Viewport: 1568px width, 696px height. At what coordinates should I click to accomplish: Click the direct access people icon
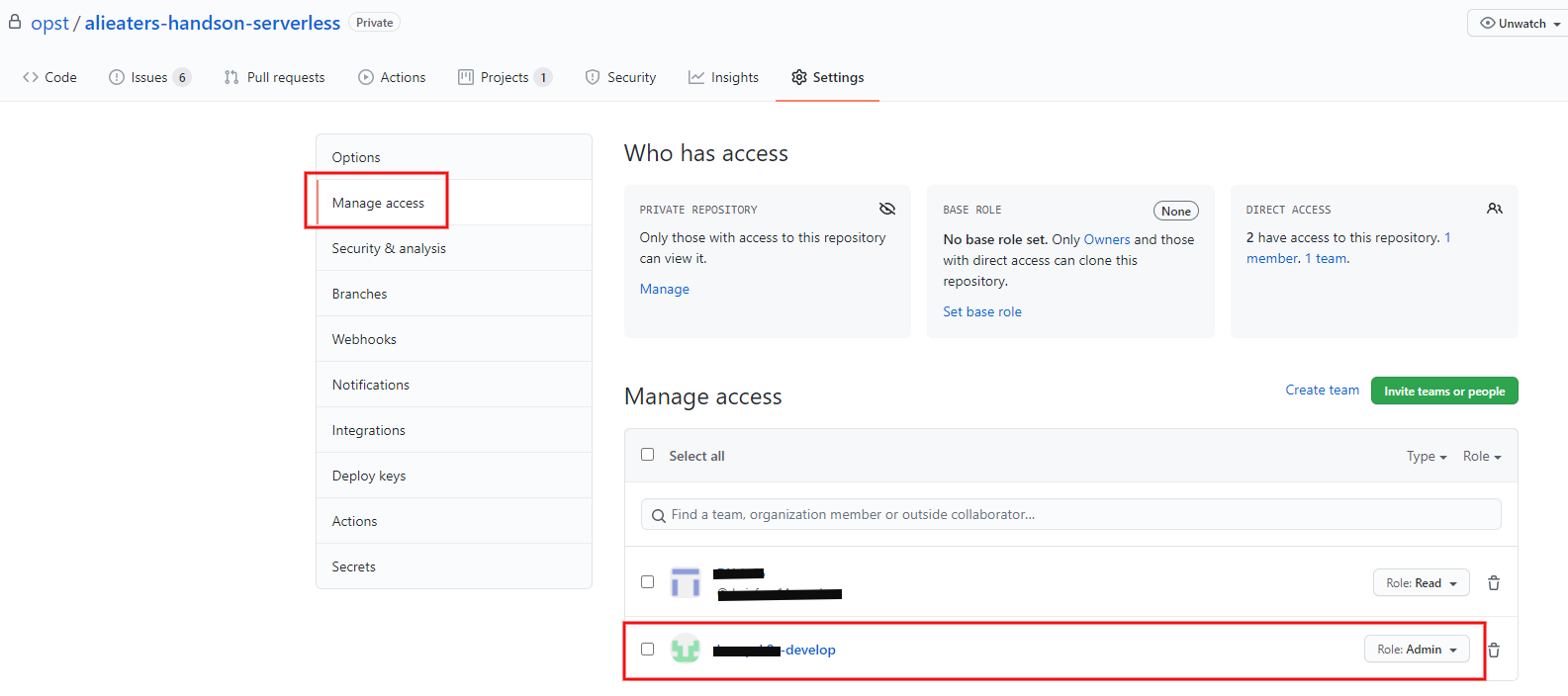(1495, 209)
